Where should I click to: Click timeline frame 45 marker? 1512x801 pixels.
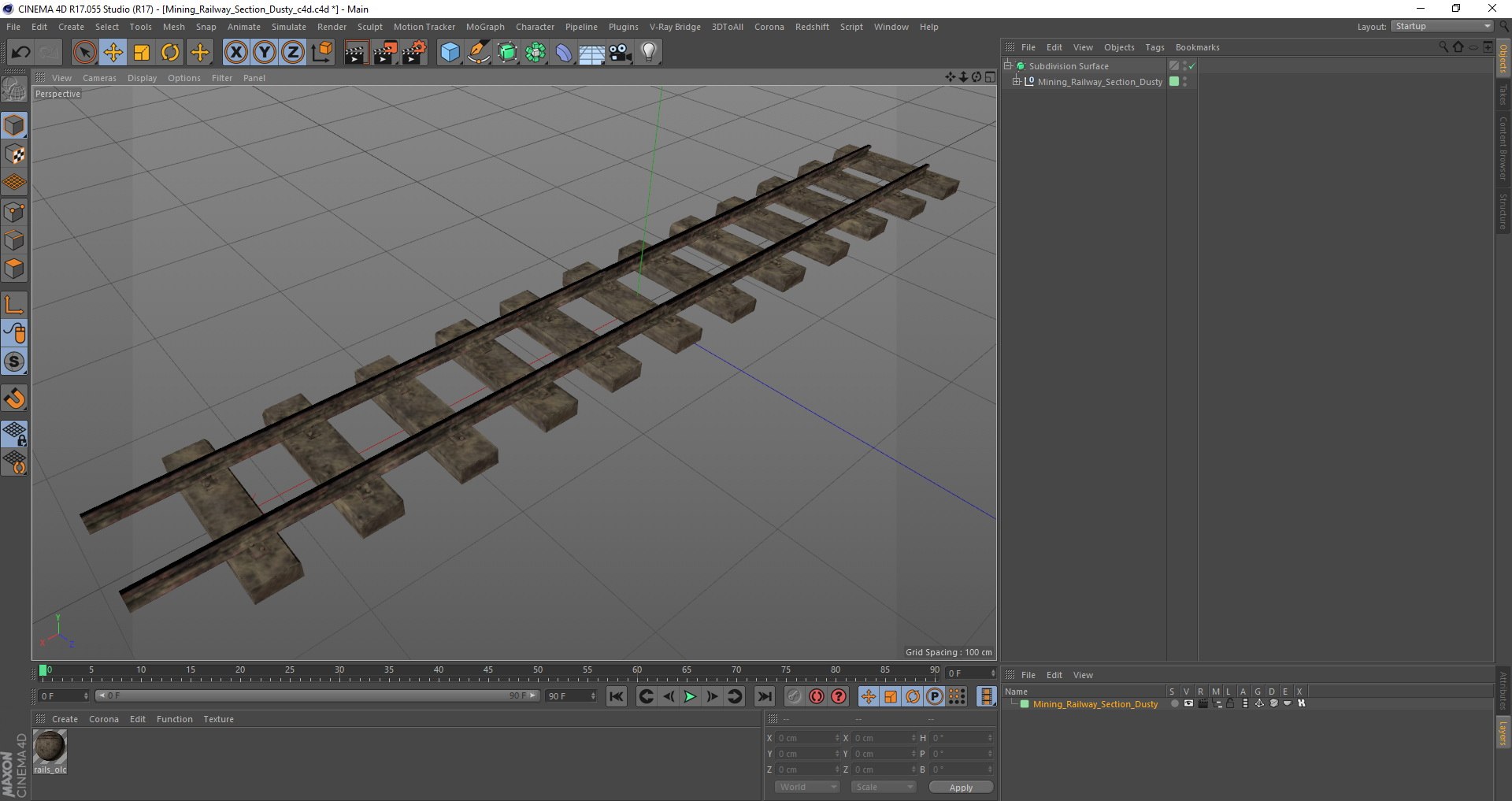pos(488,670)
